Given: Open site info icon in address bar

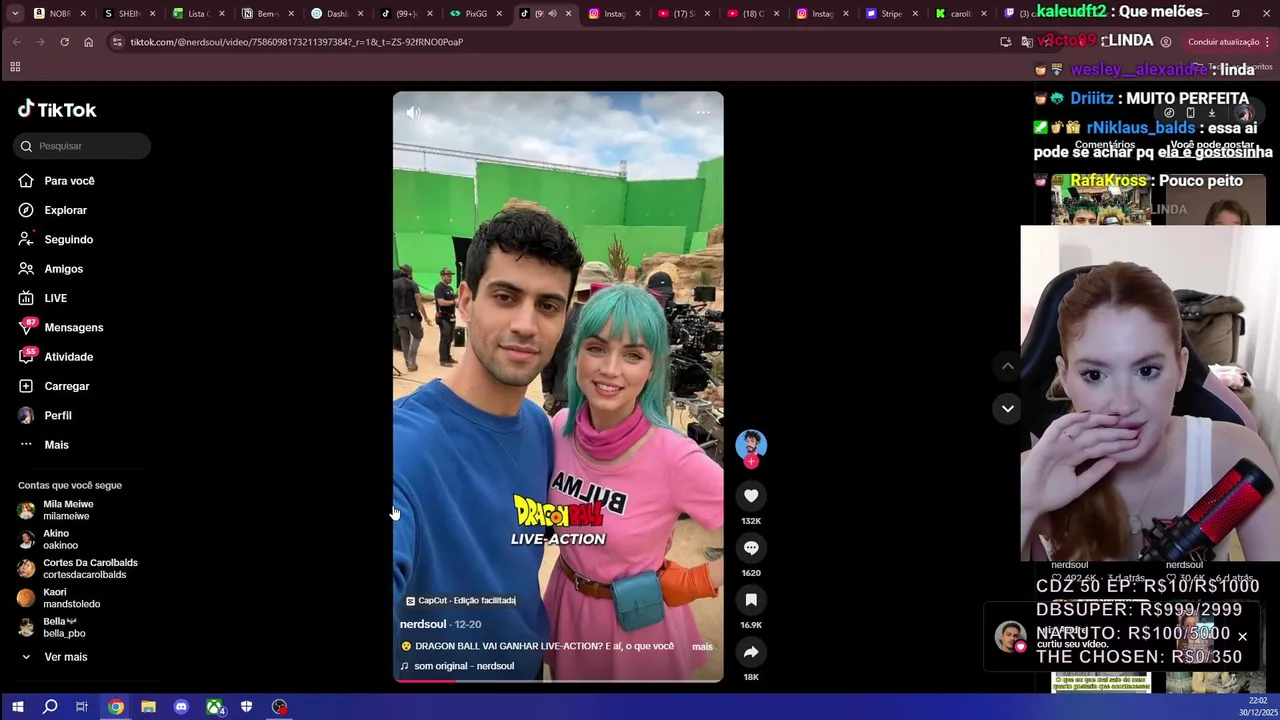Looking at the screenshot, I should pos(117,42).
